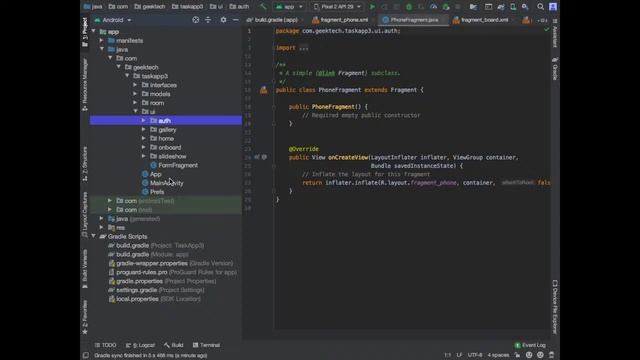Click the green inspection checkmark in editor
The image size is (640, 360).
(x=546, y=30)
